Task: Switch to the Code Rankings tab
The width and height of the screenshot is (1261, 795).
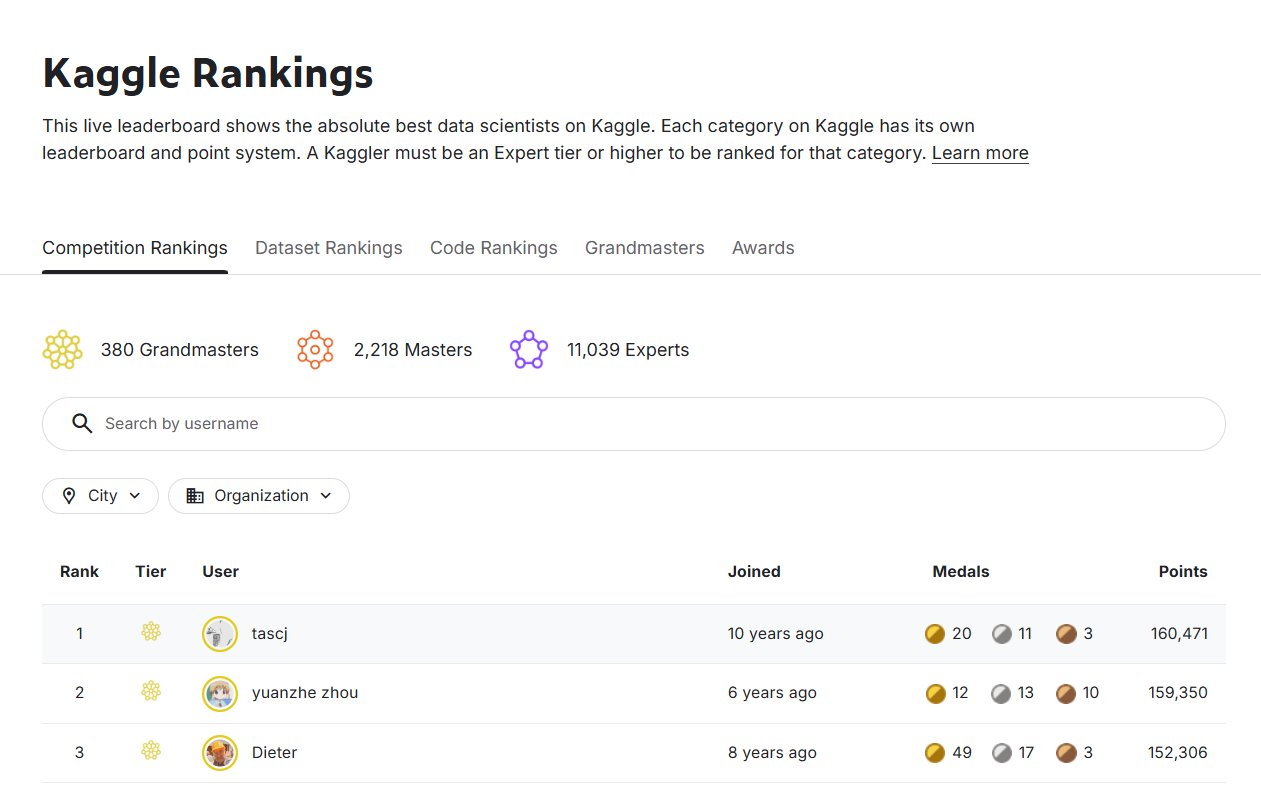Action: 493,247
